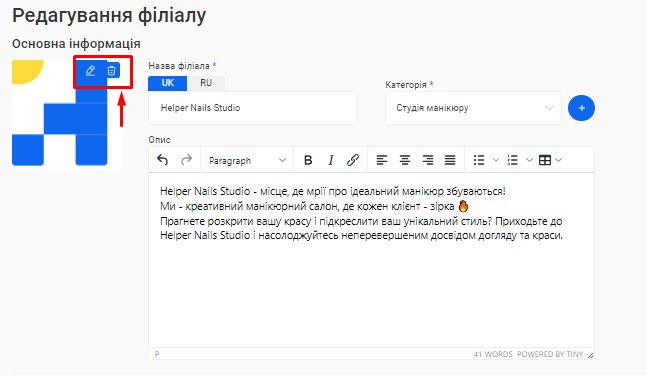Screen dimensions: 646x376
Task: Insert a bullet list
Action: click(479, 160)
